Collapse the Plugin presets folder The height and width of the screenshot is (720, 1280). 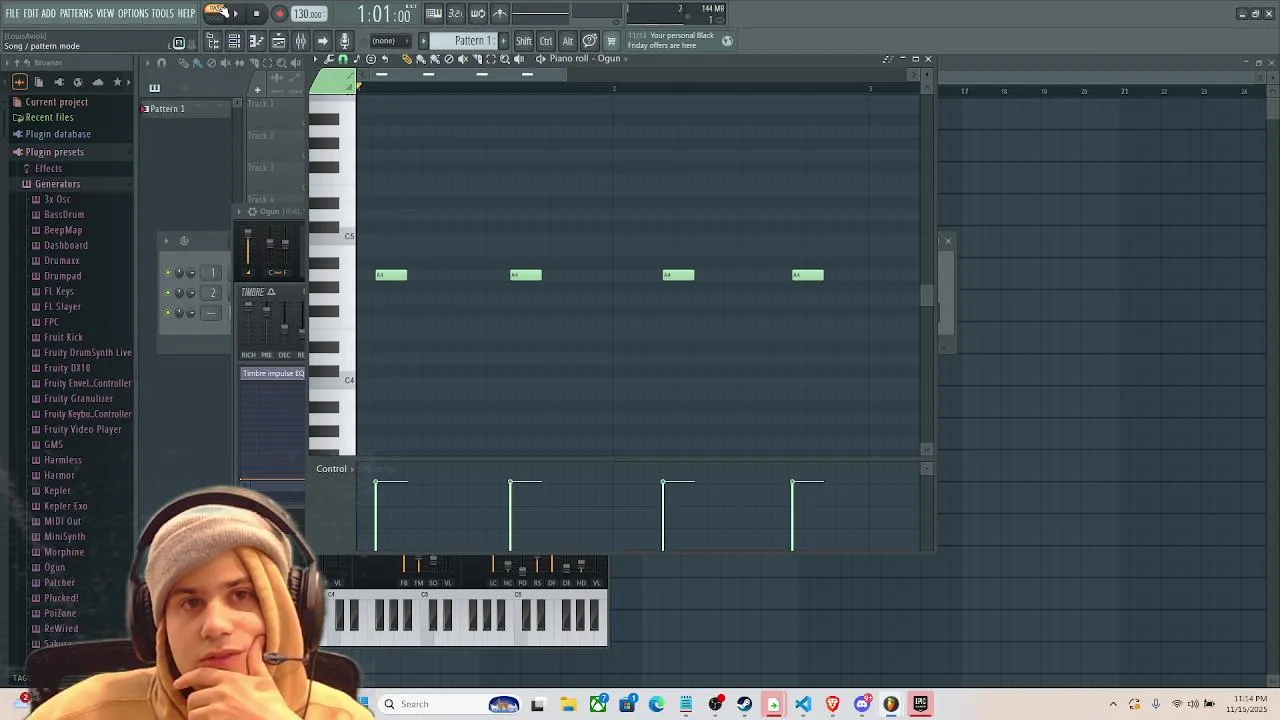(x=55, y=152)
